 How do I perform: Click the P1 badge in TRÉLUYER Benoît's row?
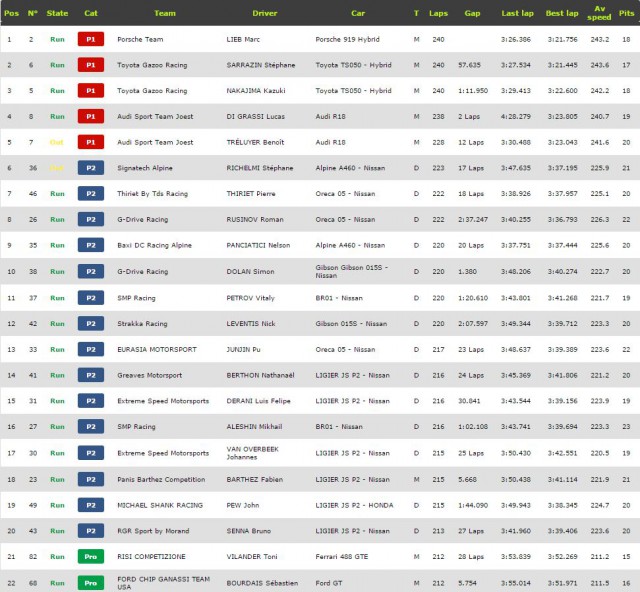pyautogui.click(x=91, y=142)
